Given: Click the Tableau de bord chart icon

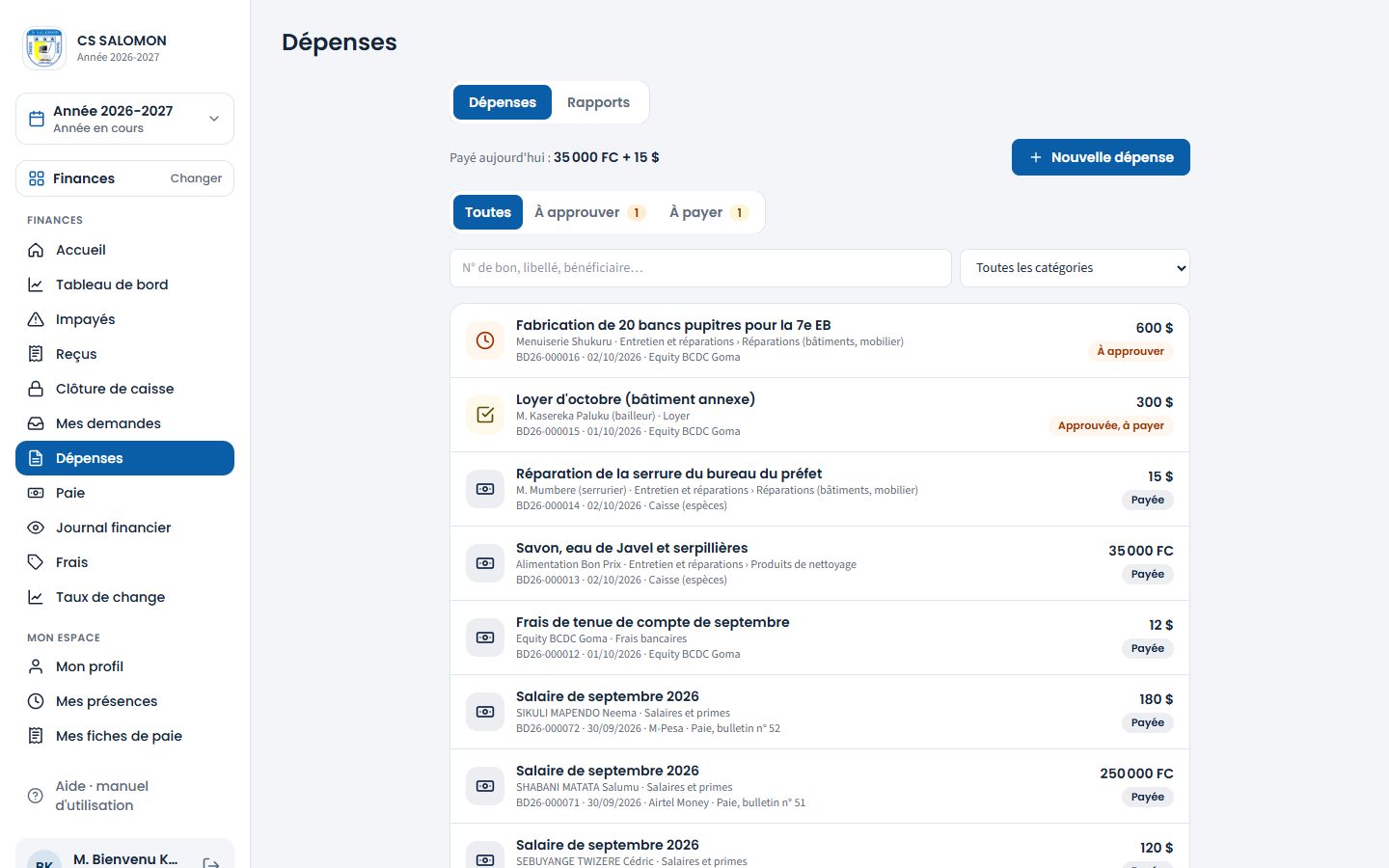Looking at the screenshot, I should [36, 285].
